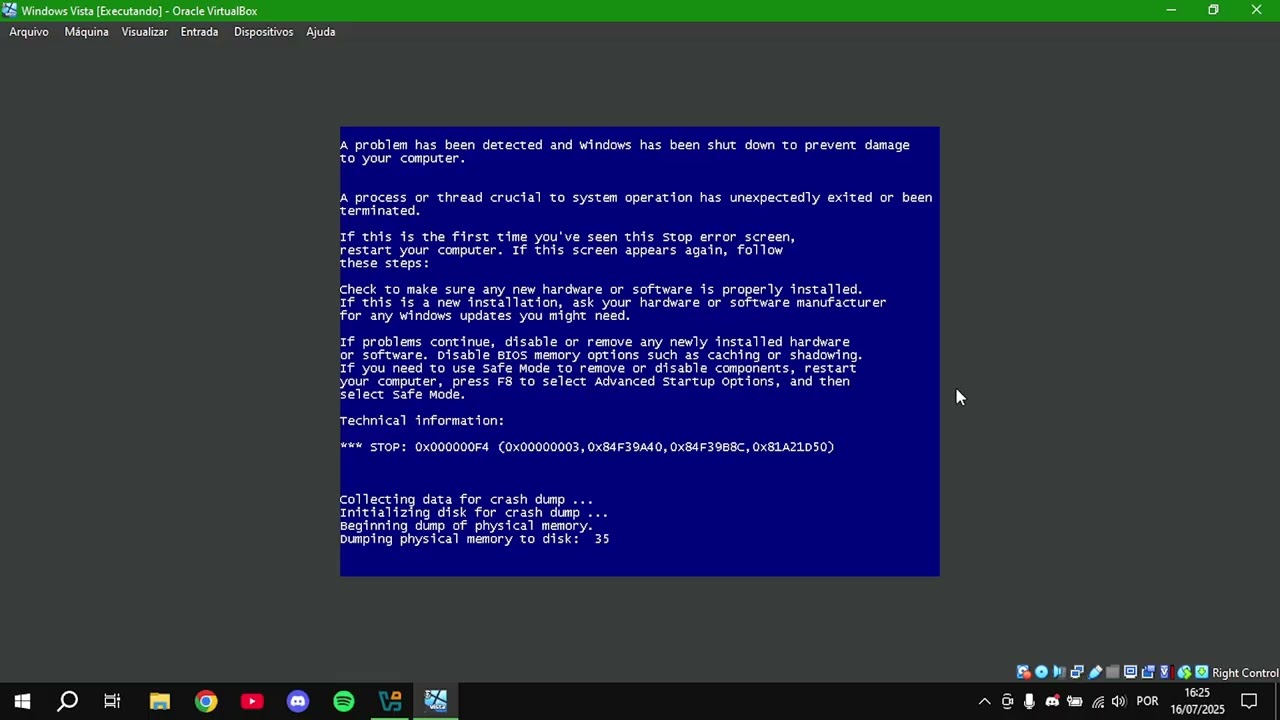This screenshot has height=720, width=1280.
Task: Open VirtualBox Manager taskbar icon
Action: 390,701
